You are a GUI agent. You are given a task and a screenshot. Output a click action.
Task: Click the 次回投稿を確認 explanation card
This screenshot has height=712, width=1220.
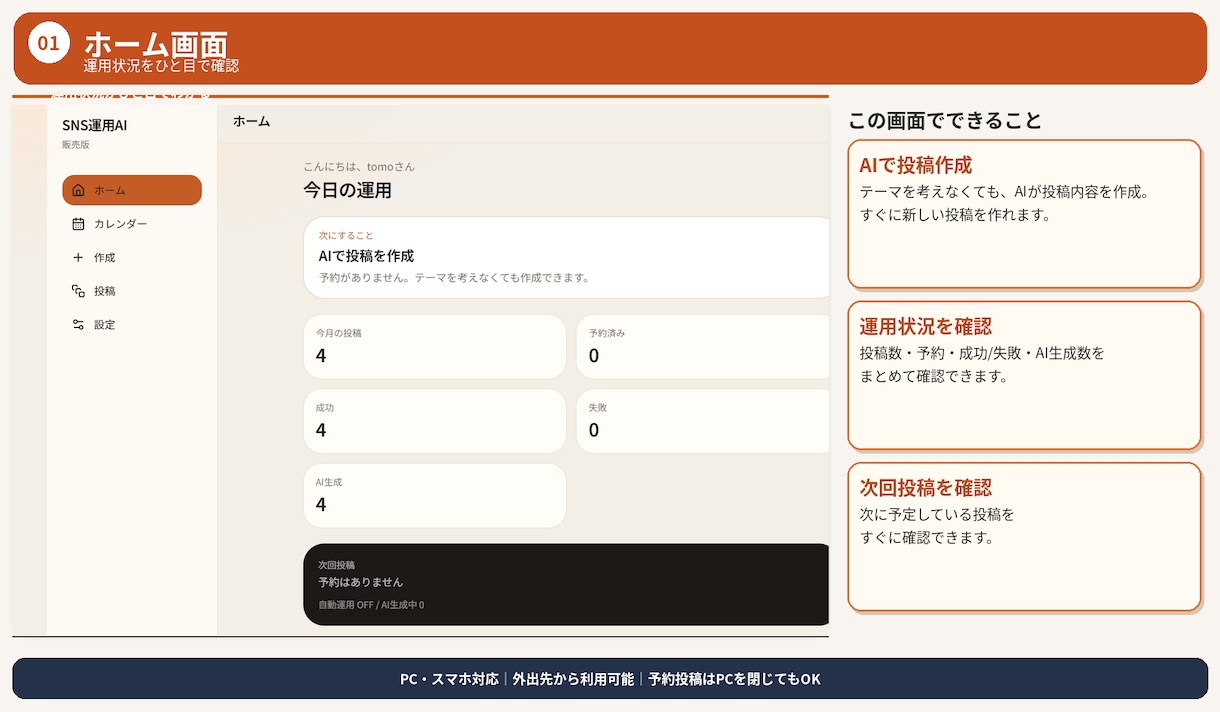pos(1024,537)
